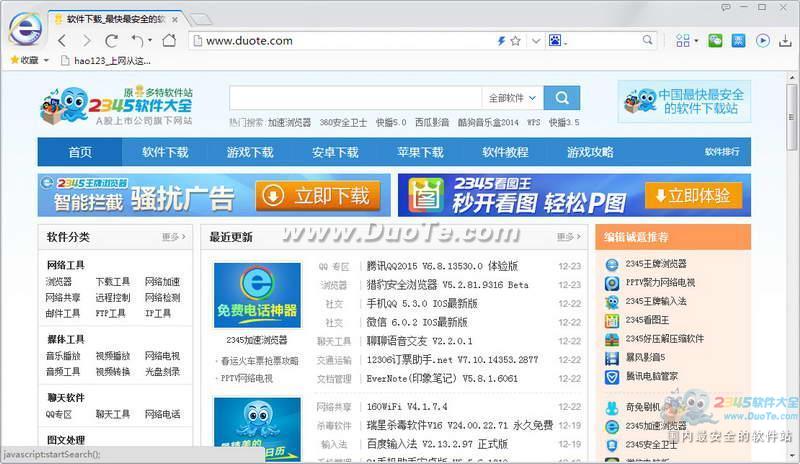The width and height of the screenshot is (800, 464).
Task: Open the 苹果下载 navigation tab
Action: pos(420,152)
